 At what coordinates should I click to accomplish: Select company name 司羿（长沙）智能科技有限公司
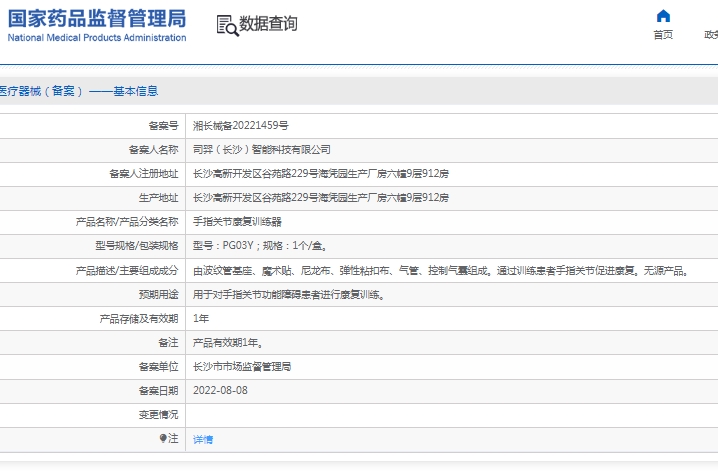point(262,150)
